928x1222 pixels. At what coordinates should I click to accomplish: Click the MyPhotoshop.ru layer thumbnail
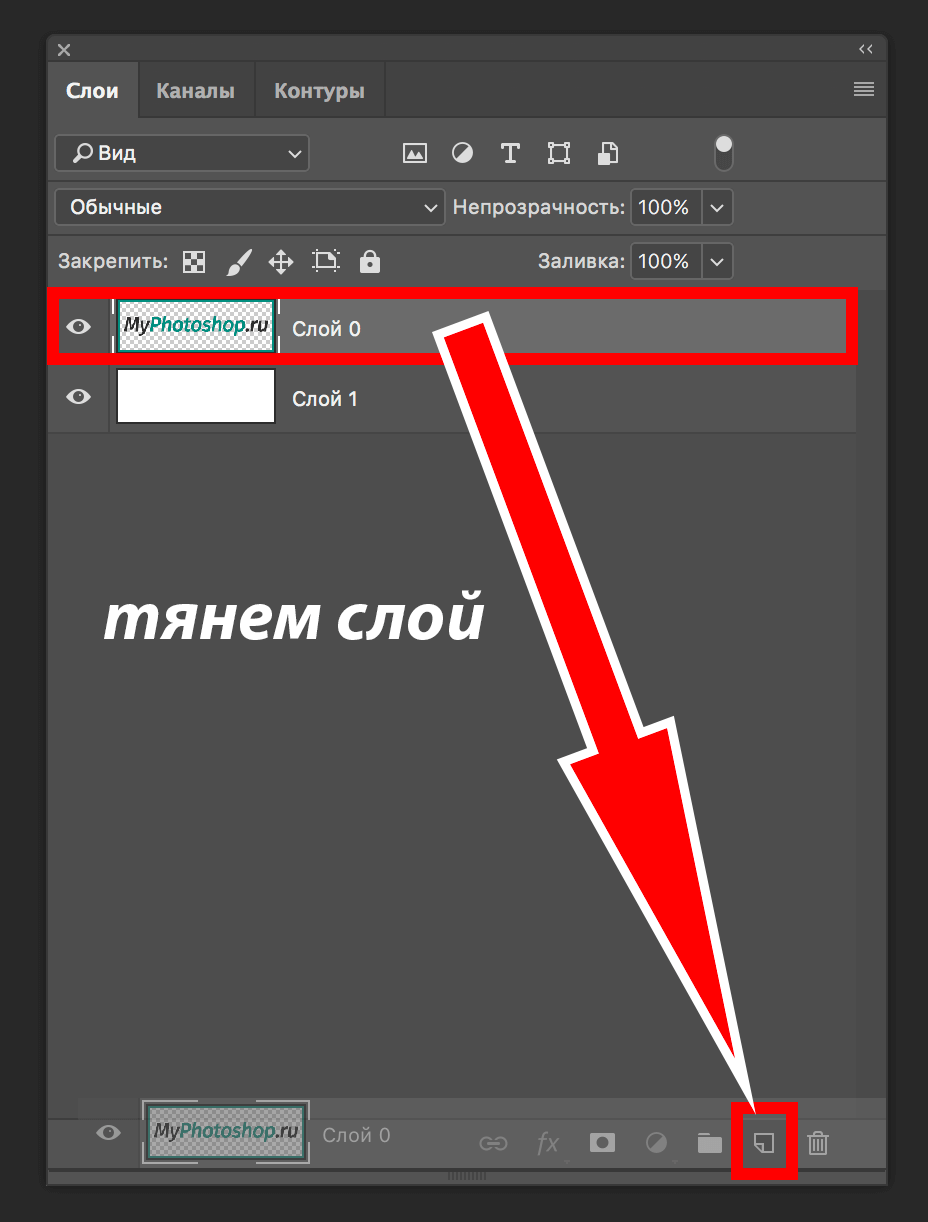point(195,326)
